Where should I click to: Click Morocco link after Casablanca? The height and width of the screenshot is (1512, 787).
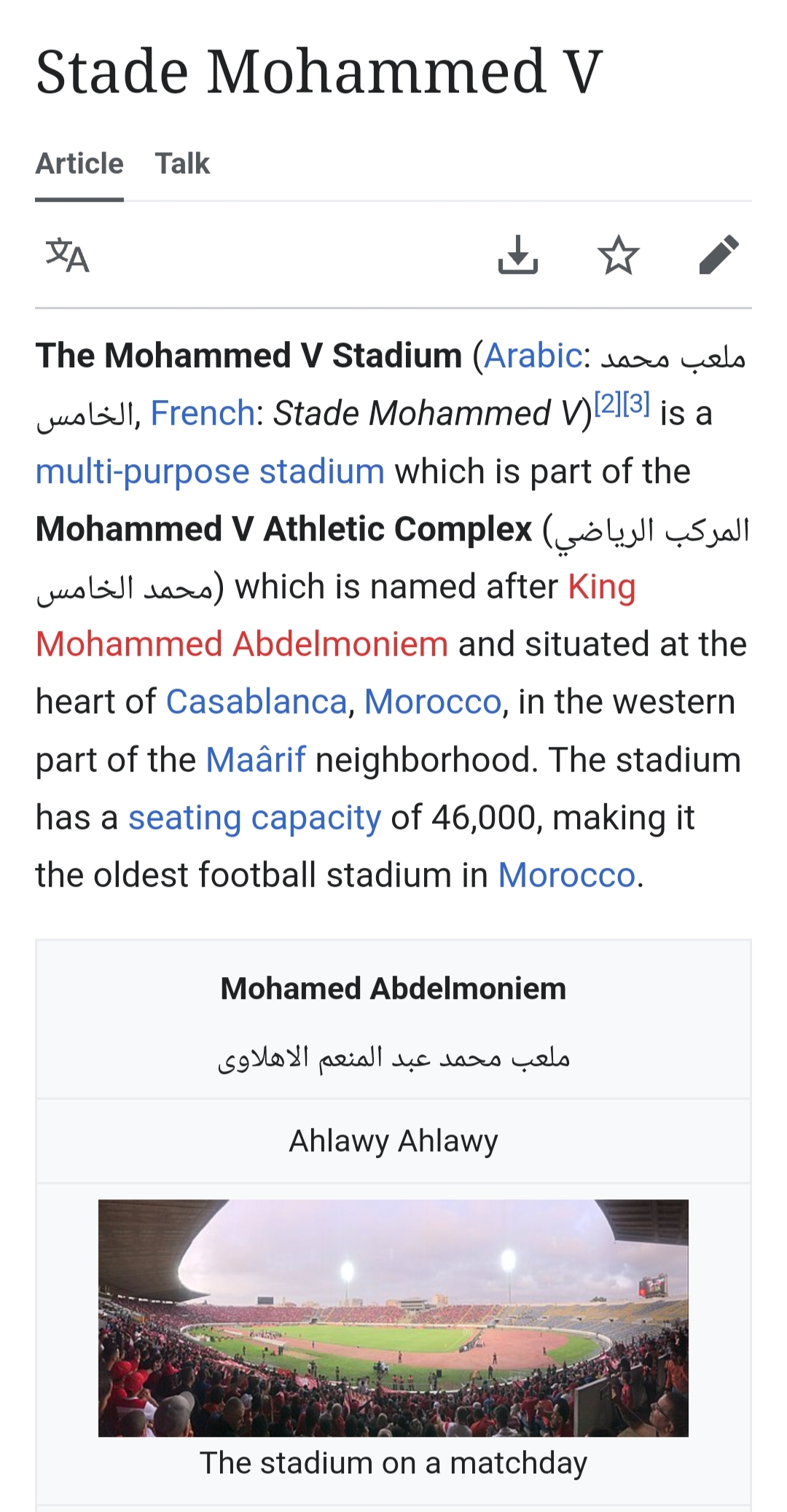coord(433,702)
